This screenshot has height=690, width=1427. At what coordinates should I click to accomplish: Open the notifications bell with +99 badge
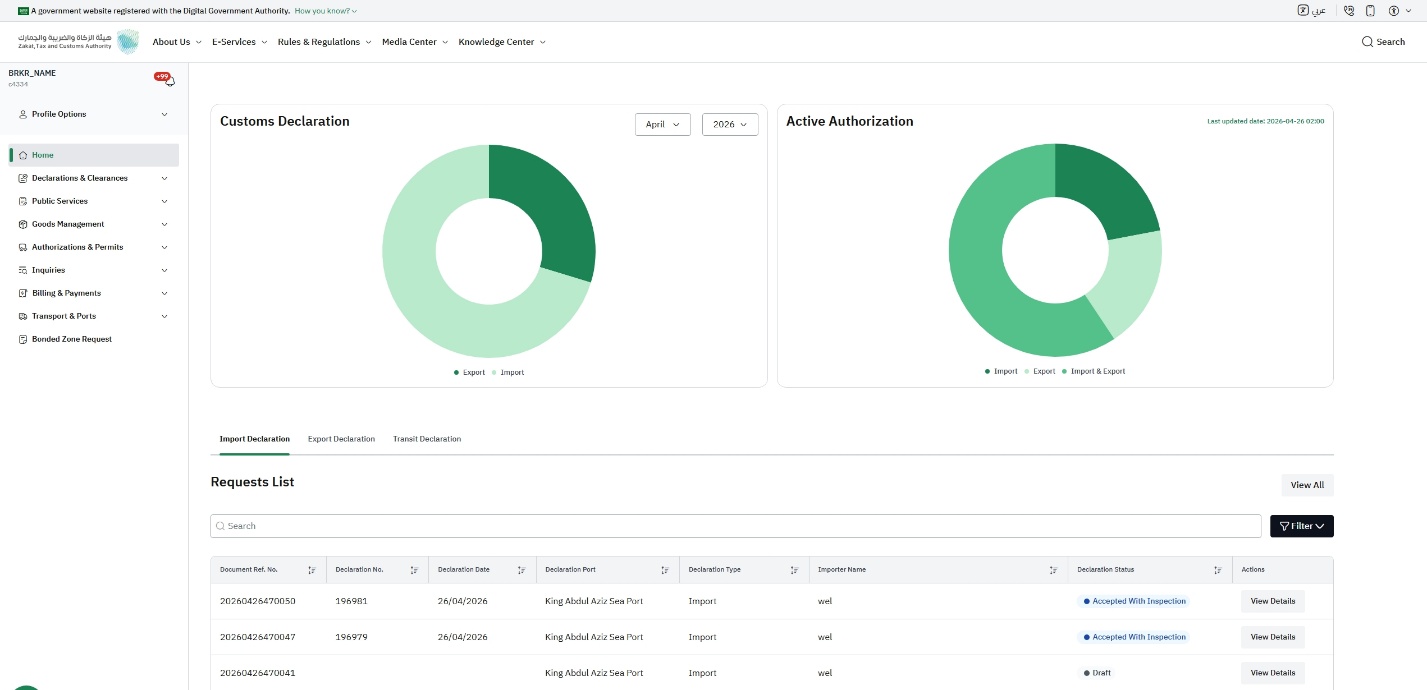pyautogui.click(x=164, y=78)
